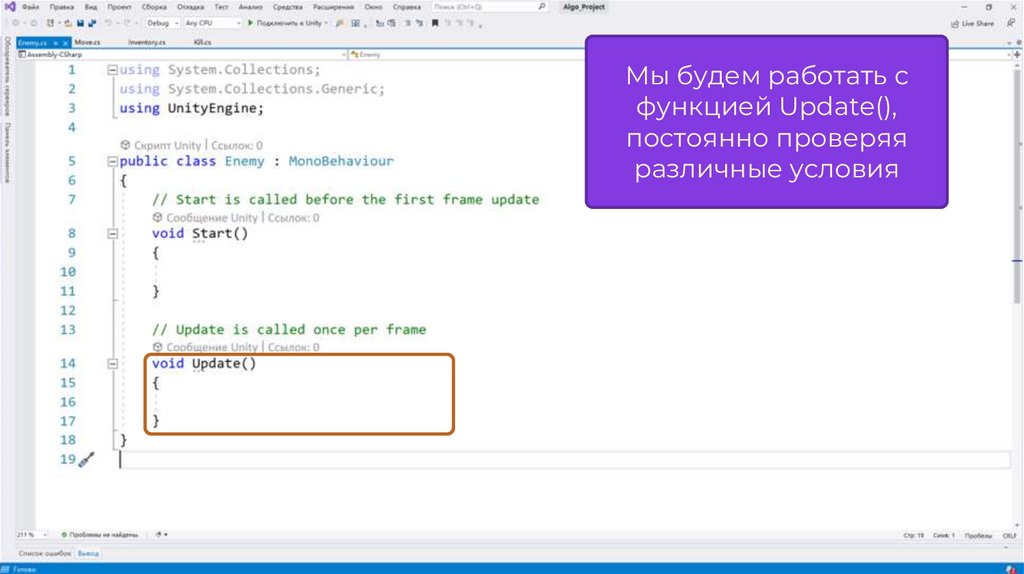Open the Анализ menu
The width and height of the screenshot is (1024, 574).
click(x=250, y=7)
